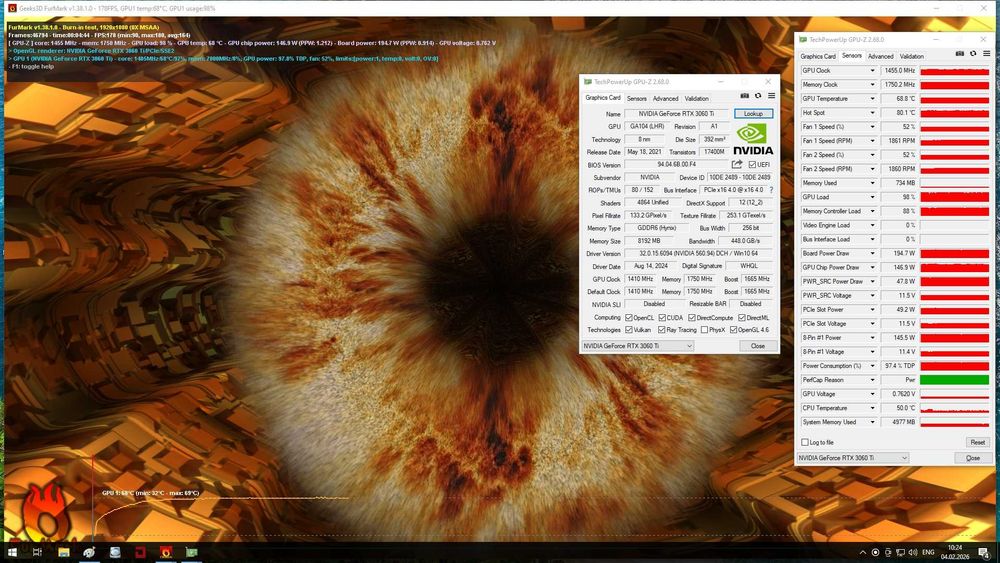Open Advanced tab in Sensors window
1000x563 pixels.
tap(881, 56)
